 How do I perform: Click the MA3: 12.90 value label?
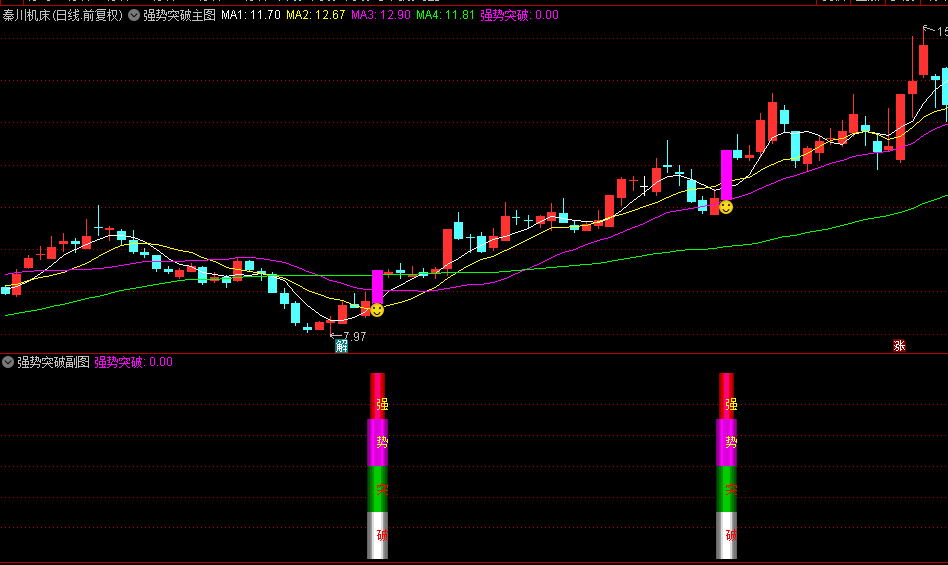click(x=381, y=15)
